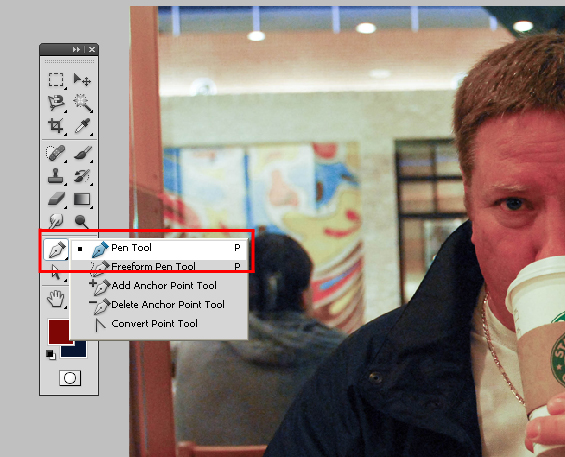Choose the Gradient tool
This screenshot has width=565, height=457.
[82, 199]
